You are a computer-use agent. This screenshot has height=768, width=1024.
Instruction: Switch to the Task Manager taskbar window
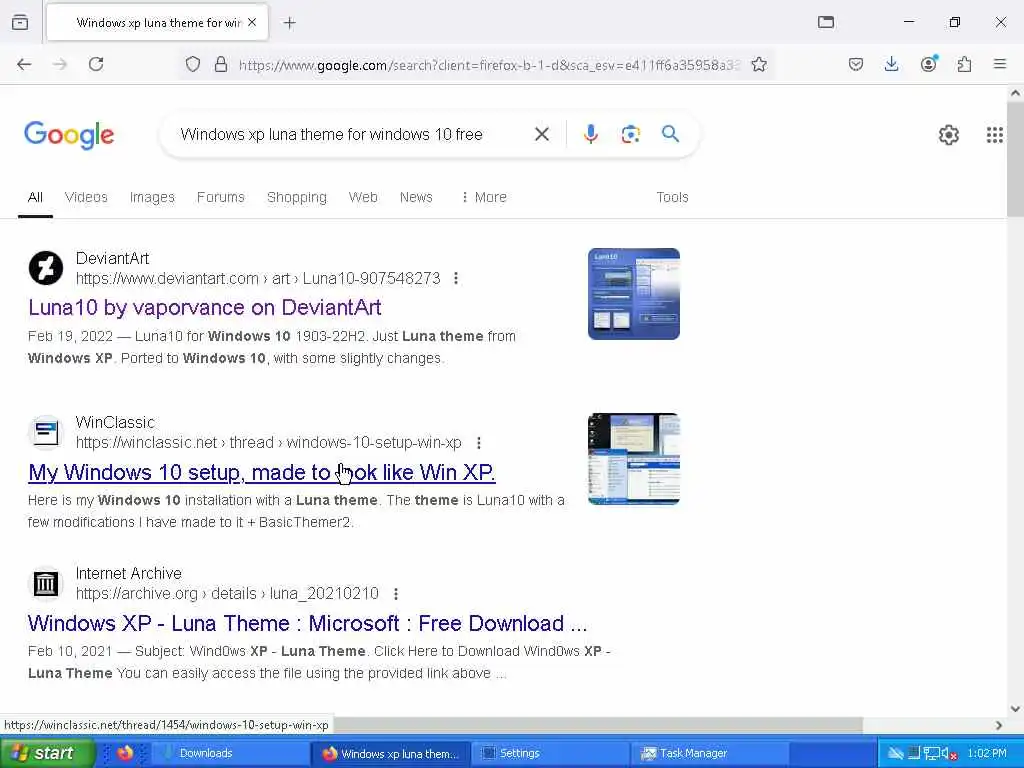(709, 753)
